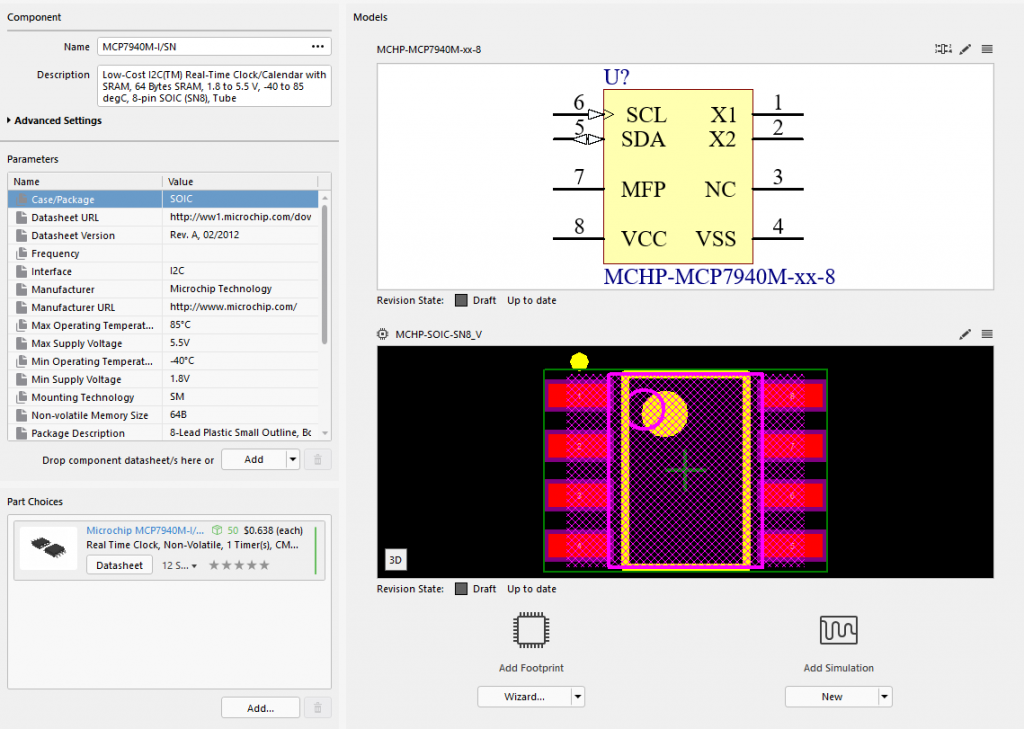The image size is (1024, 729).
Task: Click the parameters list scroll-down arrow
Action: [325, 433]
